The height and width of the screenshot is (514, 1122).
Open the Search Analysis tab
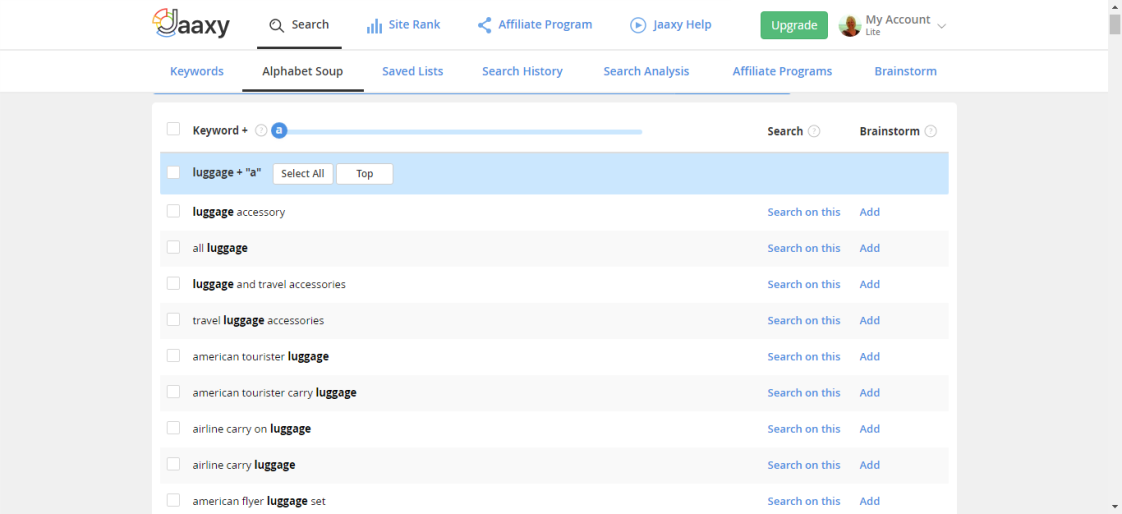click(646, 72)
